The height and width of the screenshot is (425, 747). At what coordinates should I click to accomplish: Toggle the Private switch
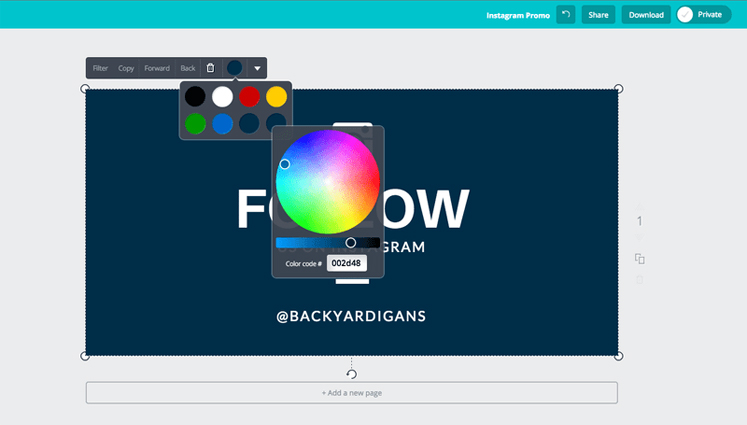point(704,15)
